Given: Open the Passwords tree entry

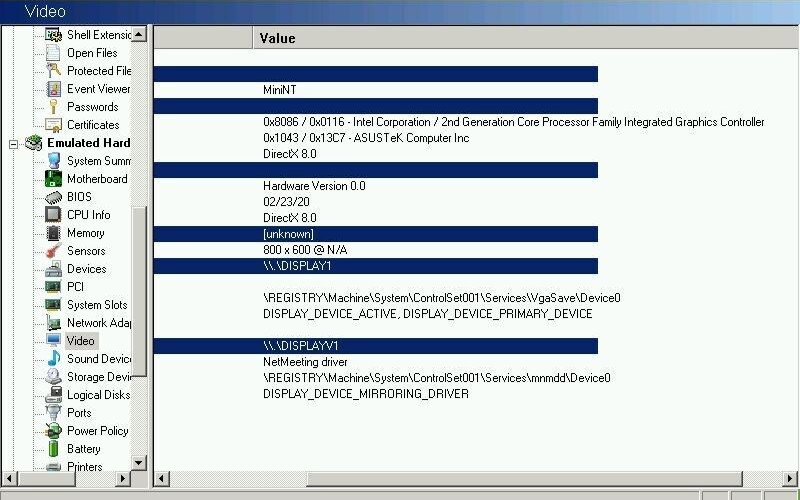Looking at the screenshot, I should pyautogui.click(x=92, y=107).
